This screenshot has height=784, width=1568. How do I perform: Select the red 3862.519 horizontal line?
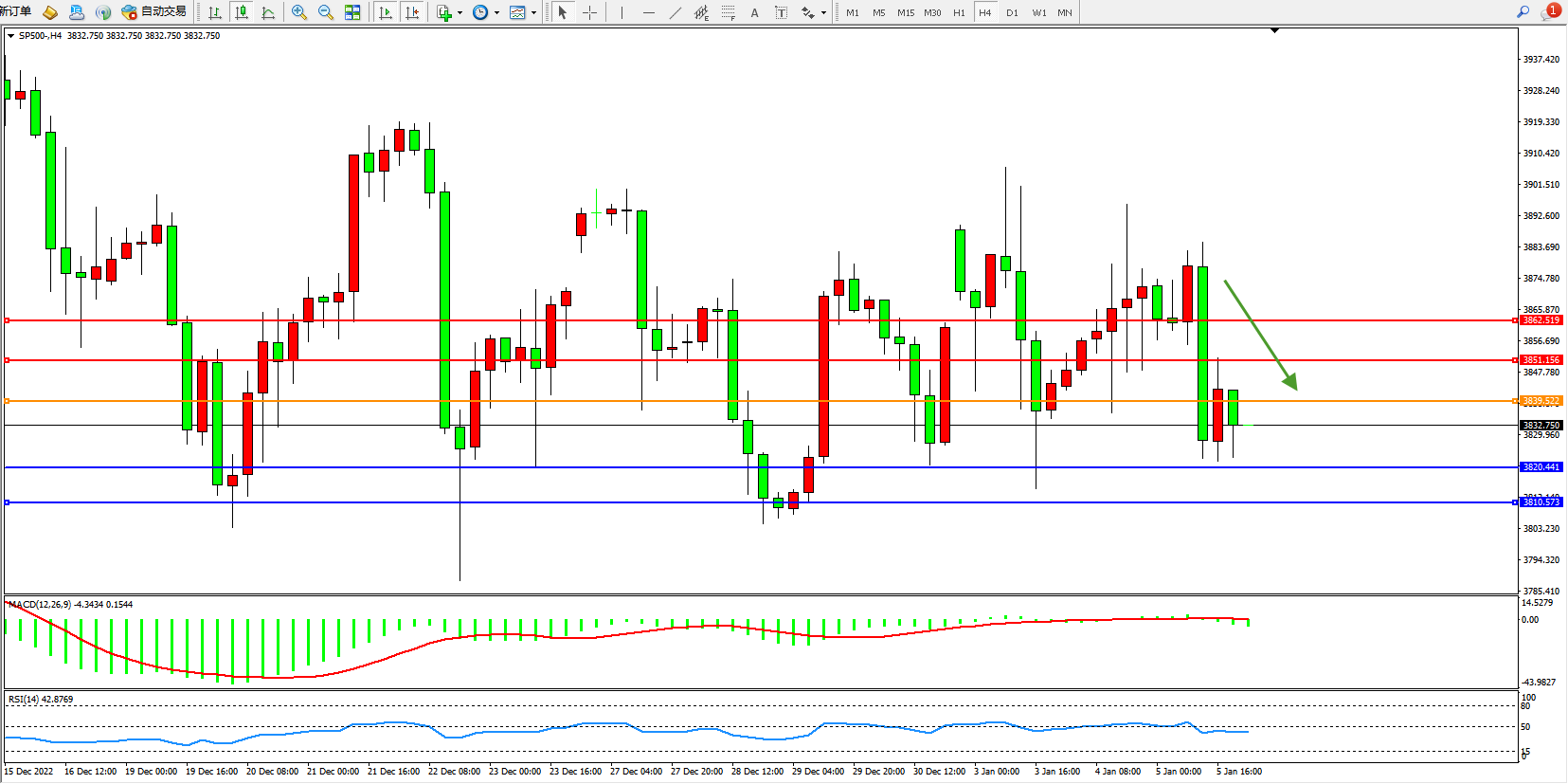point(758,320)
